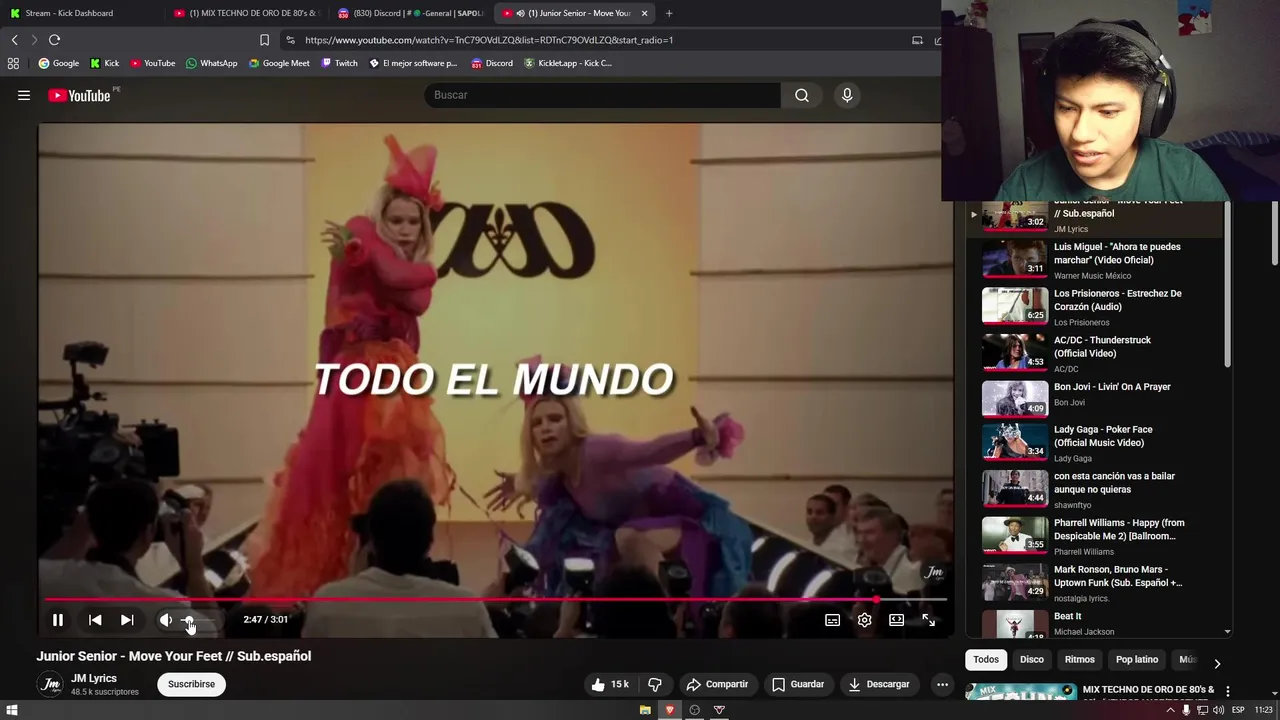Start voice search with microphone icon
Viewport: 1280px width, 720px height.
point(847,95)
